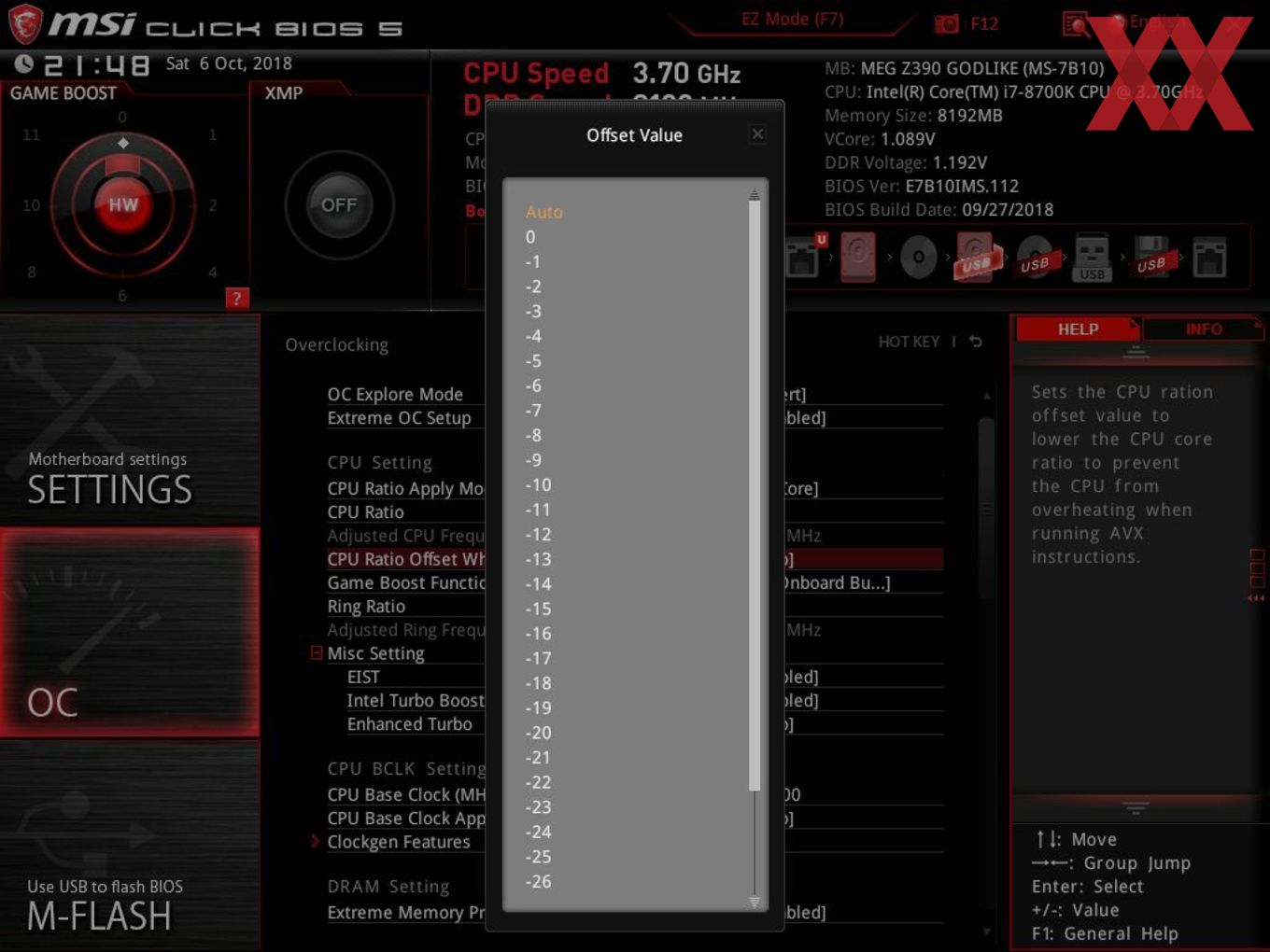
Task: Toggle the Game Boost HW knob
Action: (x=122, y=204)
